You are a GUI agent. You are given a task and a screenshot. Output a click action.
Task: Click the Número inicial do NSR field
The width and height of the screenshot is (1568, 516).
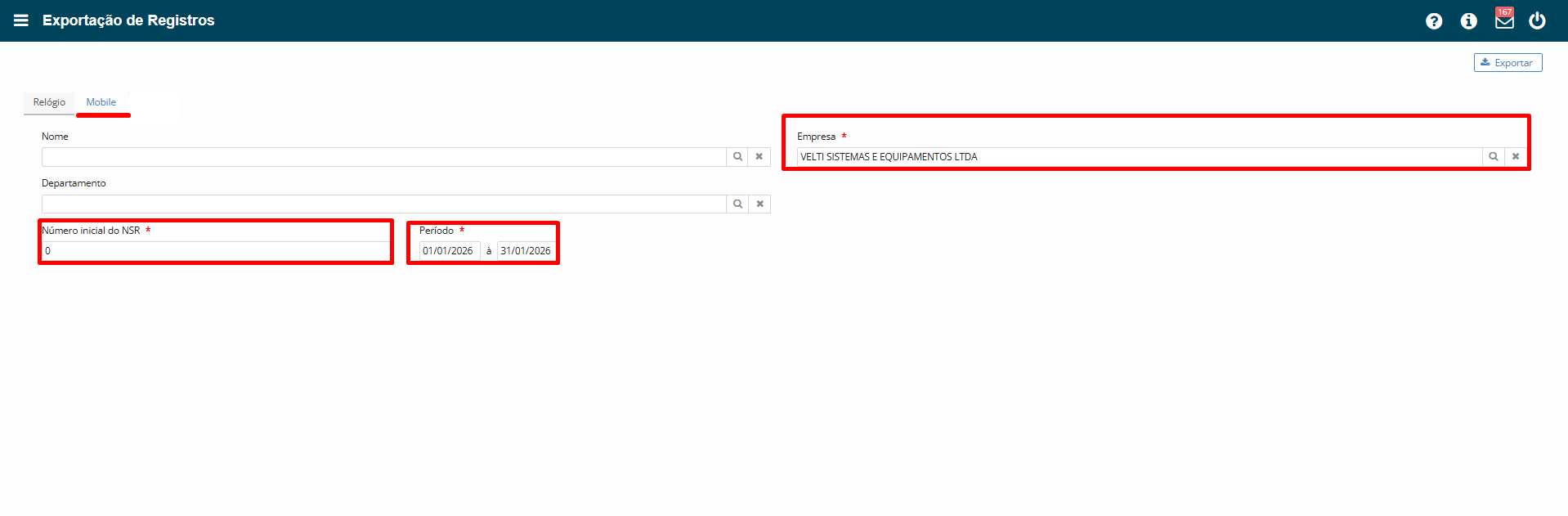216,251
